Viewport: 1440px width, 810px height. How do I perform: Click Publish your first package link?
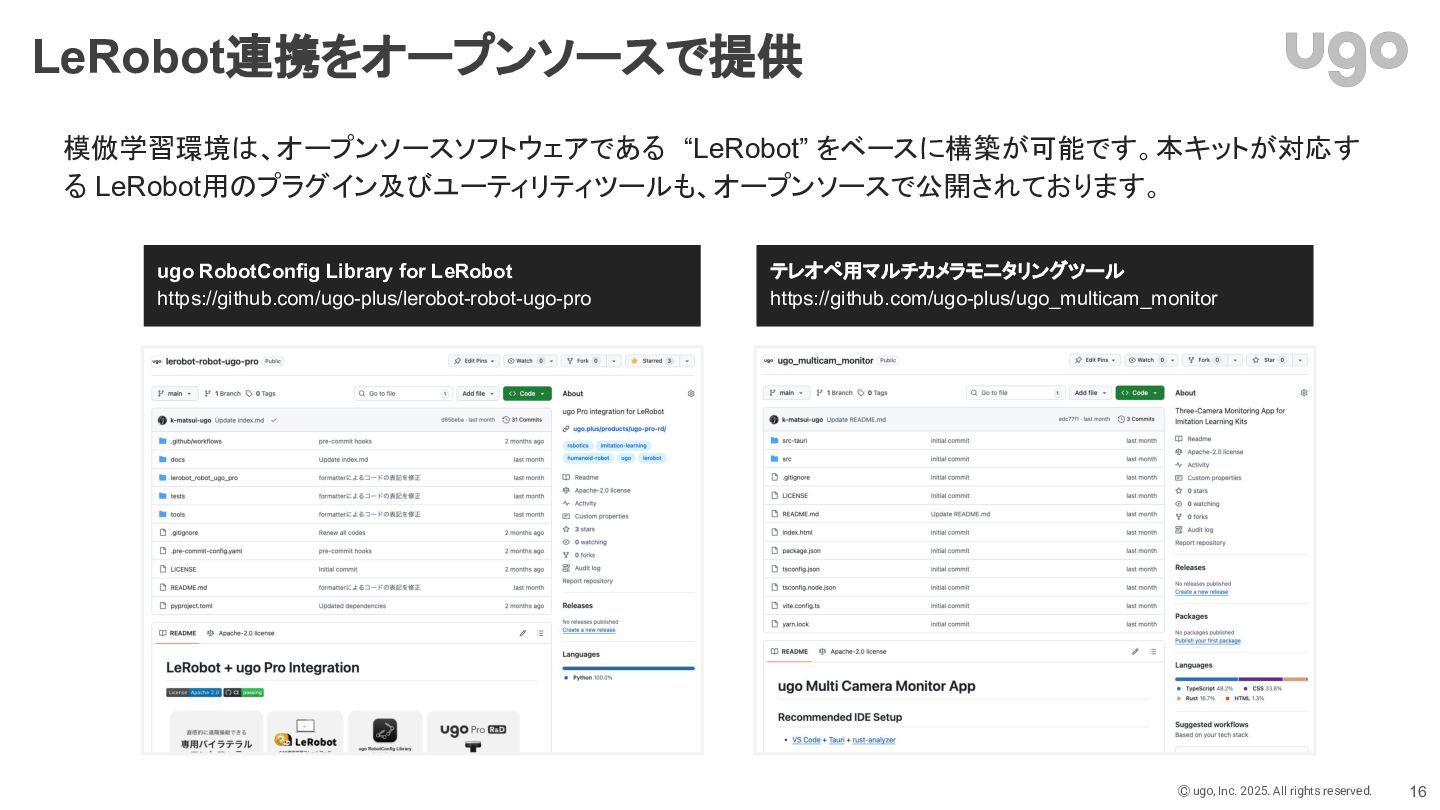click(x=1208, y=641)
